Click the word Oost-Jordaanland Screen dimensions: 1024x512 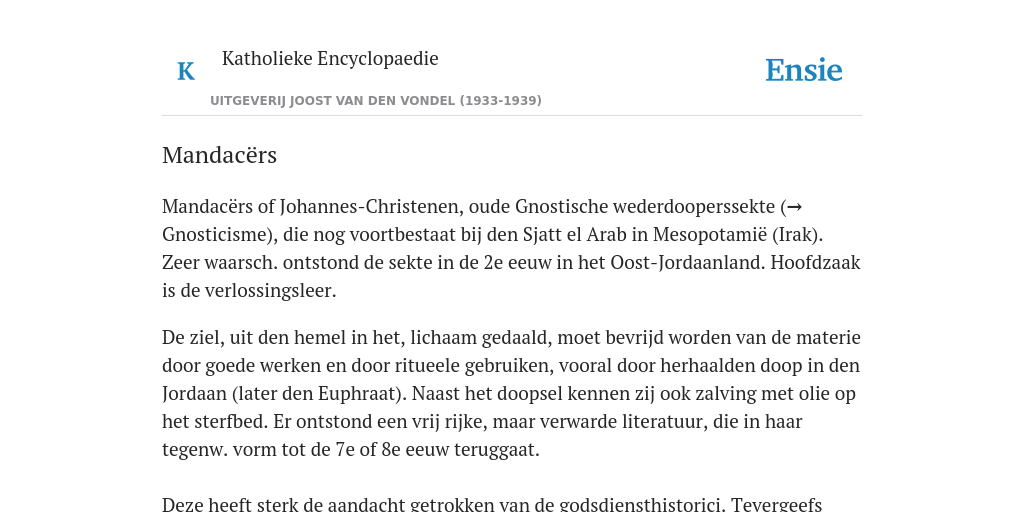click(x=688, y=263)
